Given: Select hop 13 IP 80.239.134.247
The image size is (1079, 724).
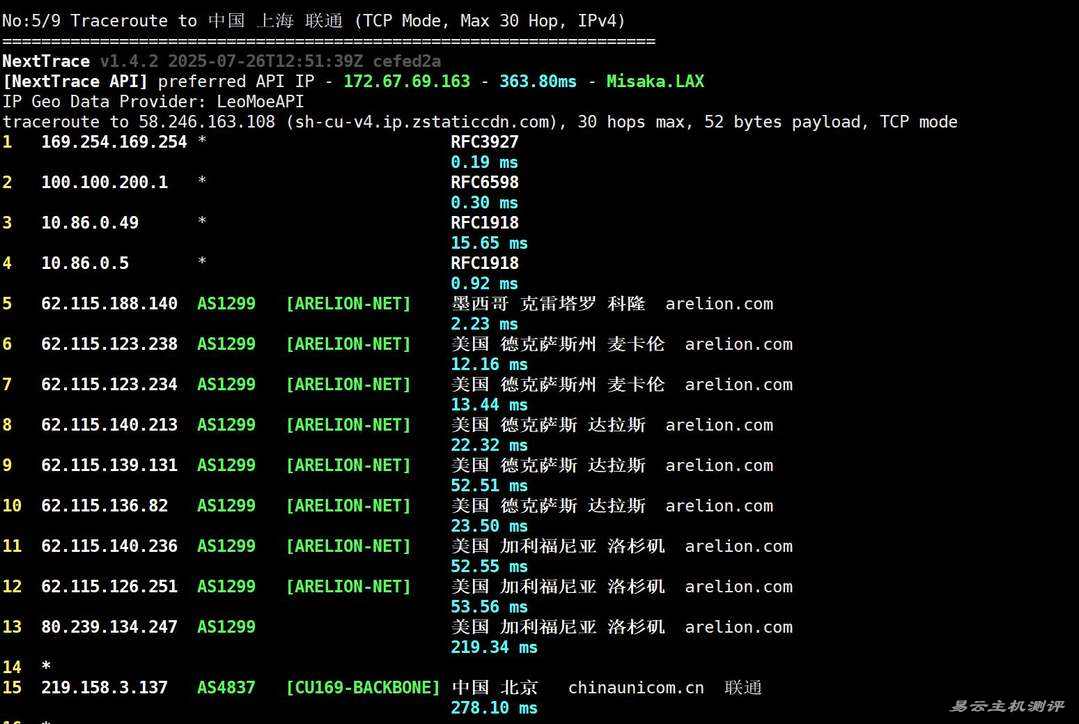Looking at the screenshot, I should (x=109, y=627).
